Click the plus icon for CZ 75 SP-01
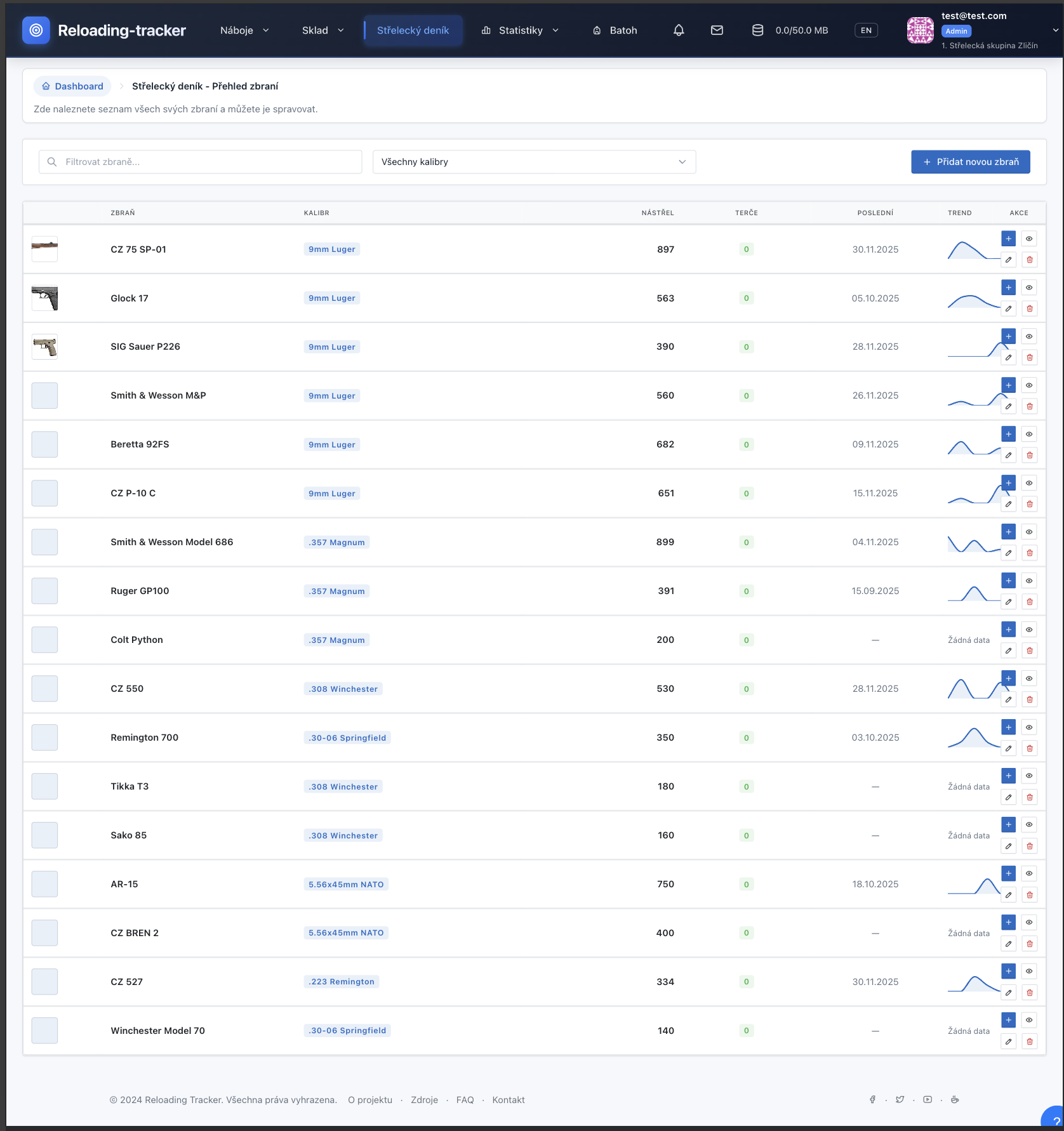This screenshot has height=1131, width=1064. coord(1008,239)
